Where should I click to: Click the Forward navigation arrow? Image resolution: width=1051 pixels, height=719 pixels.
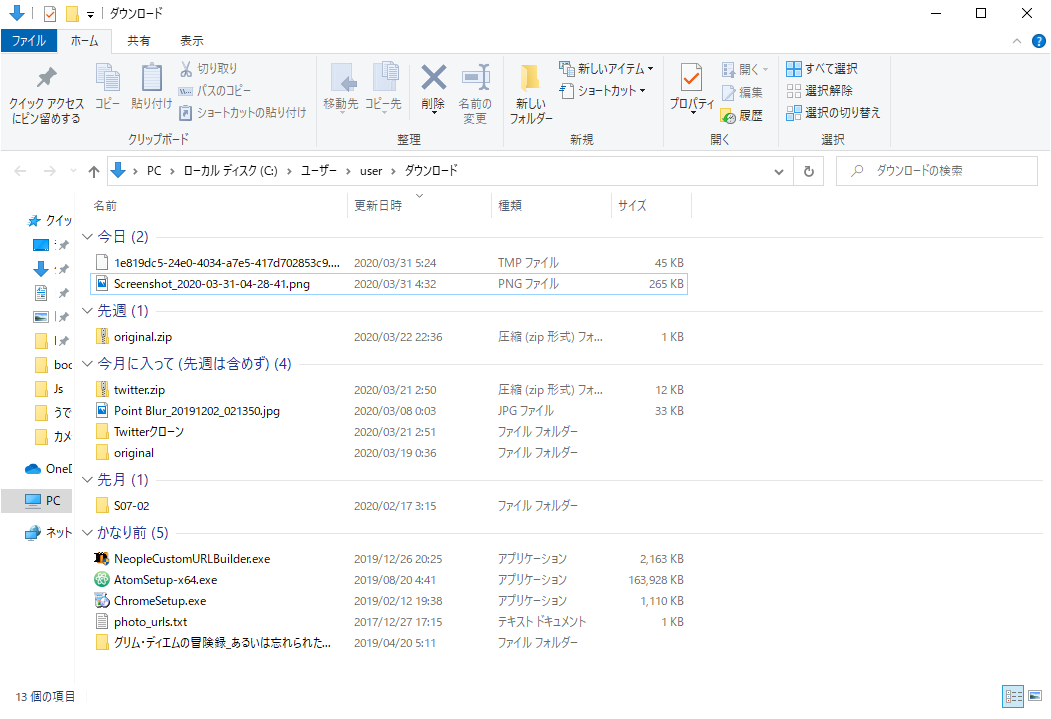[50, 172]
